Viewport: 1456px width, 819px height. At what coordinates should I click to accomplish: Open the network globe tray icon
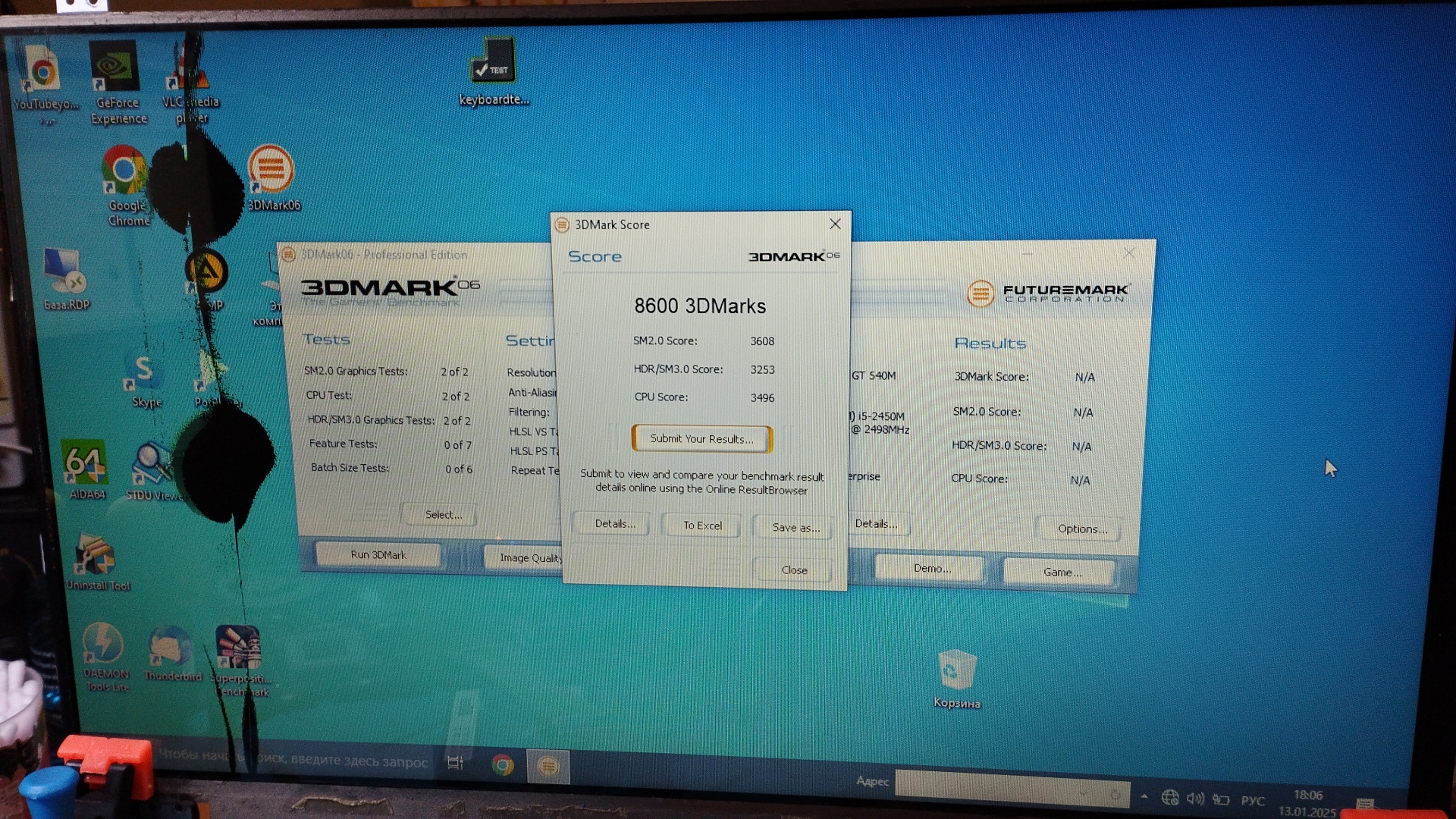click(1170, 797)
